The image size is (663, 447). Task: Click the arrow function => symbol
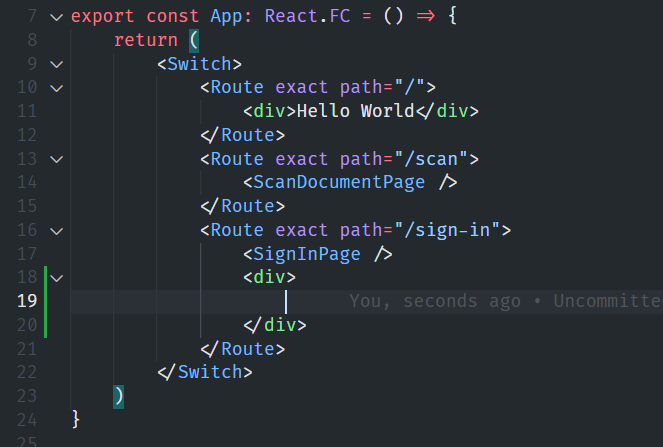(425, 16)
